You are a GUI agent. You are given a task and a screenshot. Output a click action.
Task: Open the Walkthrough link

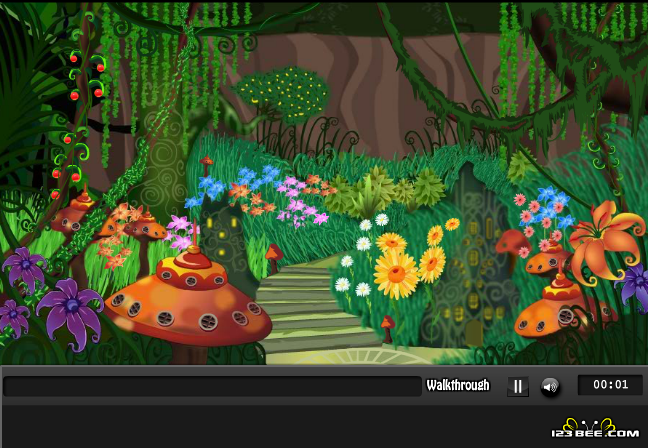point(457,385)
